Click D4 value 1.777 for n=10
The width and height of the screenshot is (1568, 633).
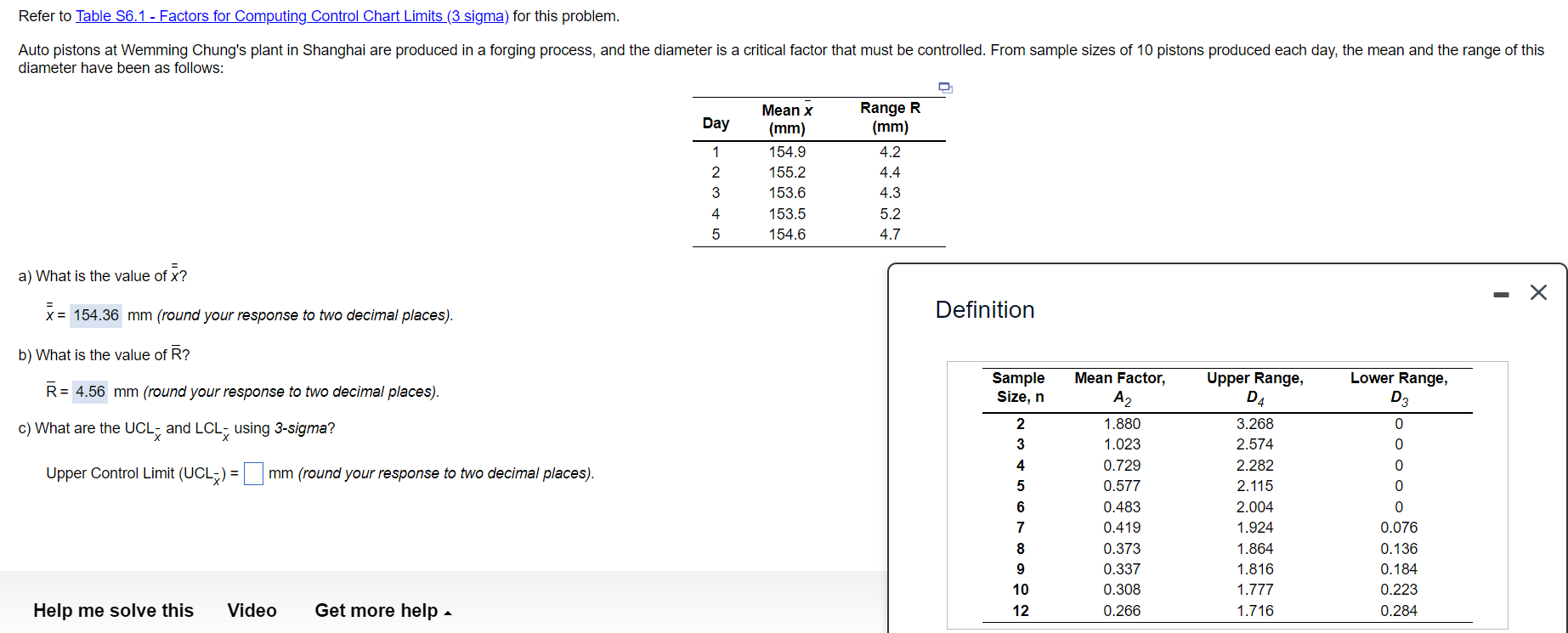point(1255,590)
